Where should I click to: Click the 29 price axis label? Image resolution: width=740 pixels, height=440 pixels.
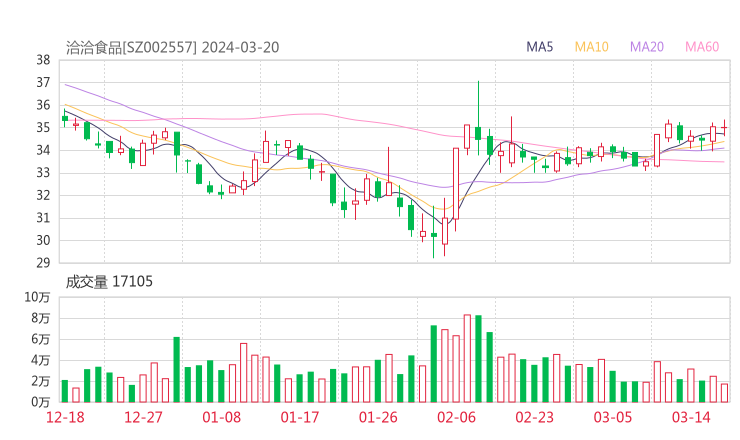(43, 263)
